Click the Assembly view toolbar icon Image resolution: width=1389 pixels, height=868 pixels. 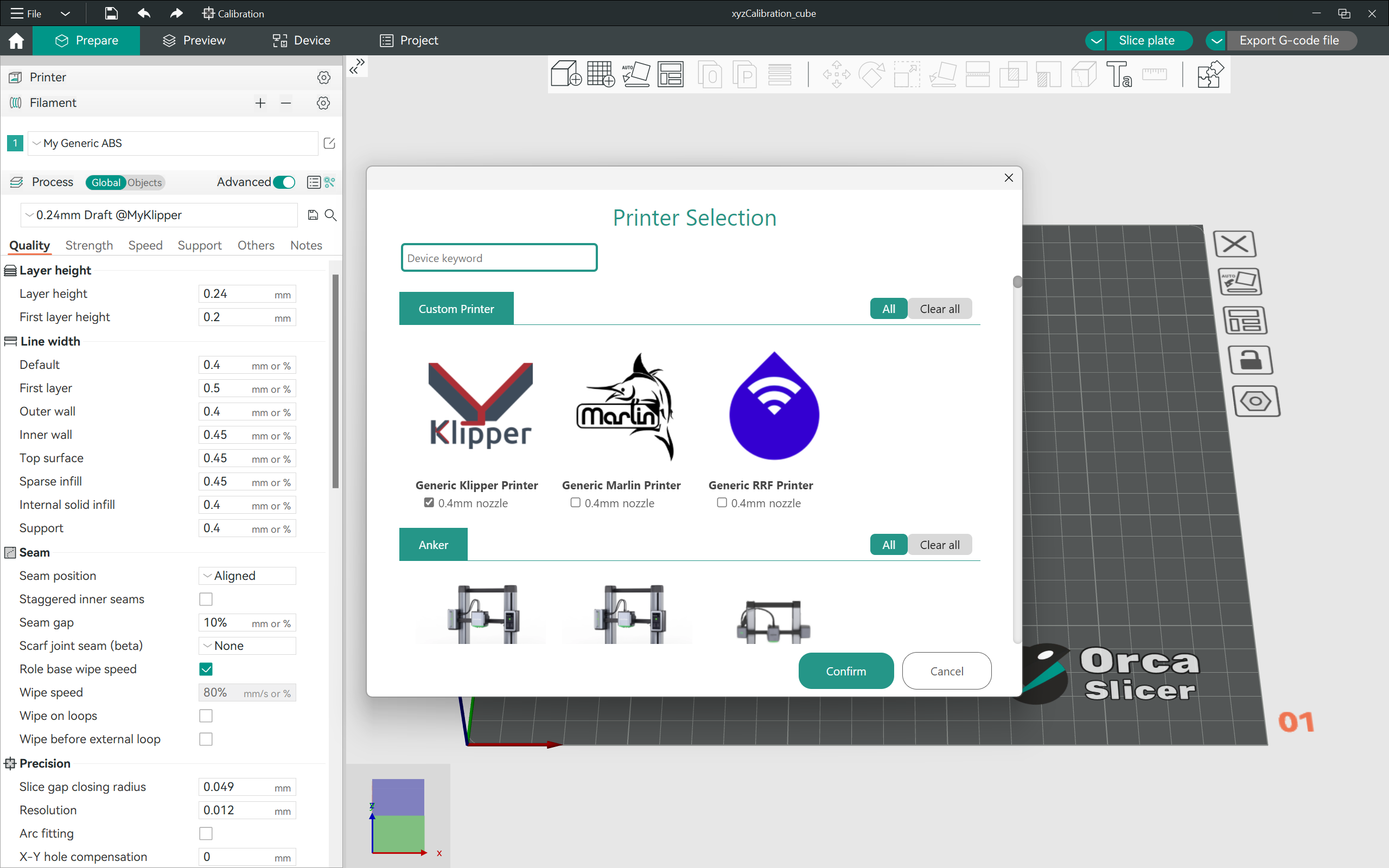point(1210,75)
